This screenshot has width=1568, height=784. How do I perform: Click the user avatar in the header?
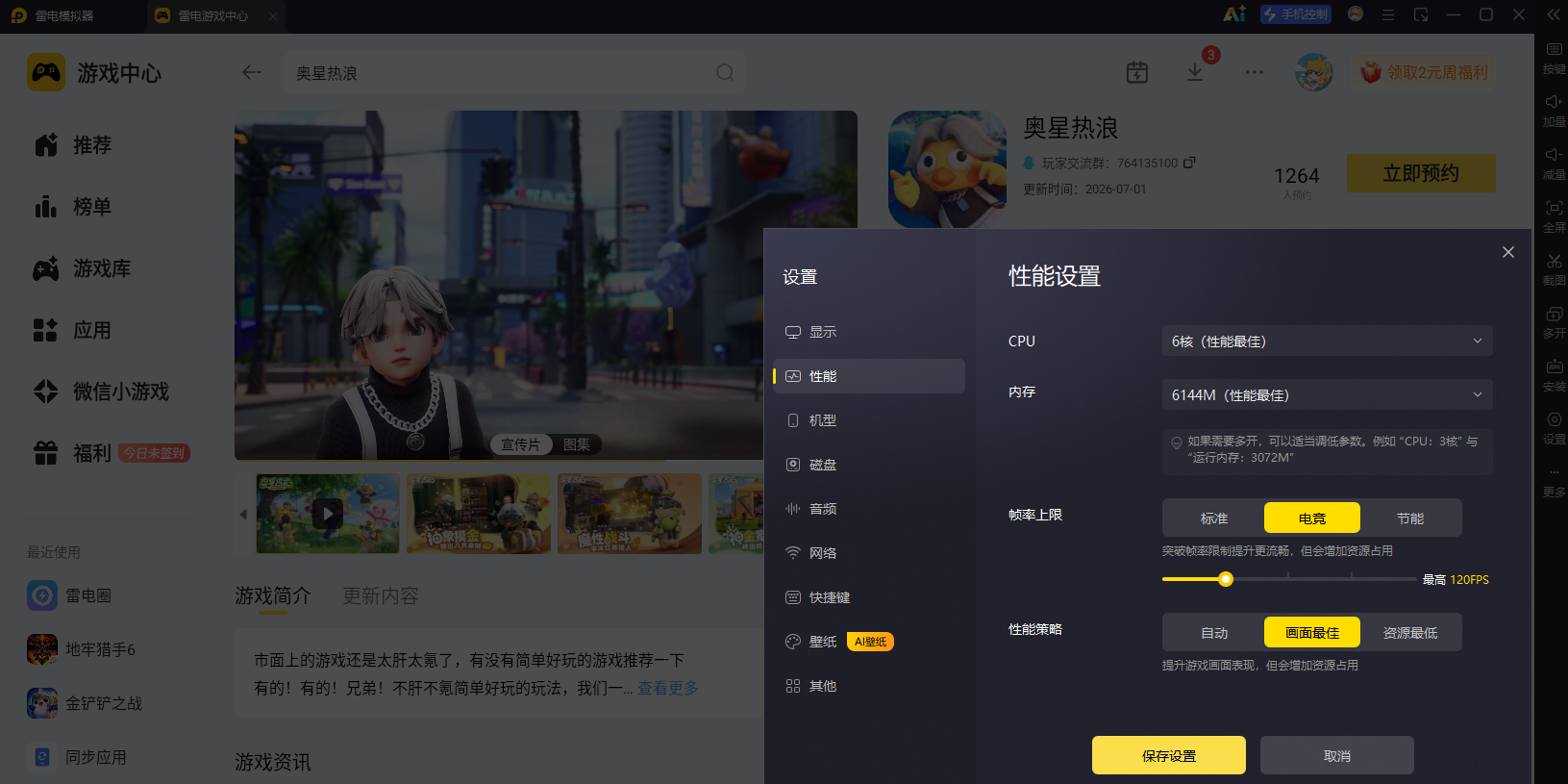[x=1314, y=72]
